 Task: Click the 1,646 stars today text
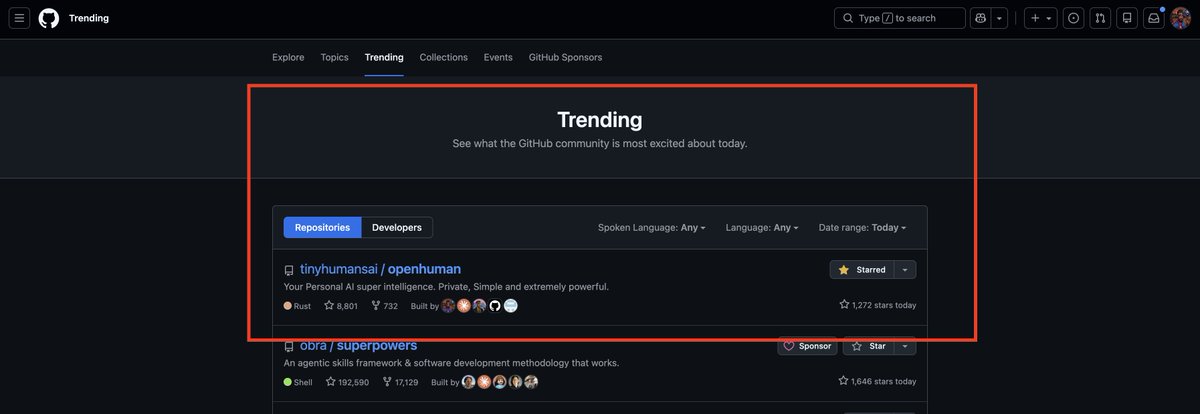point(877,381)
